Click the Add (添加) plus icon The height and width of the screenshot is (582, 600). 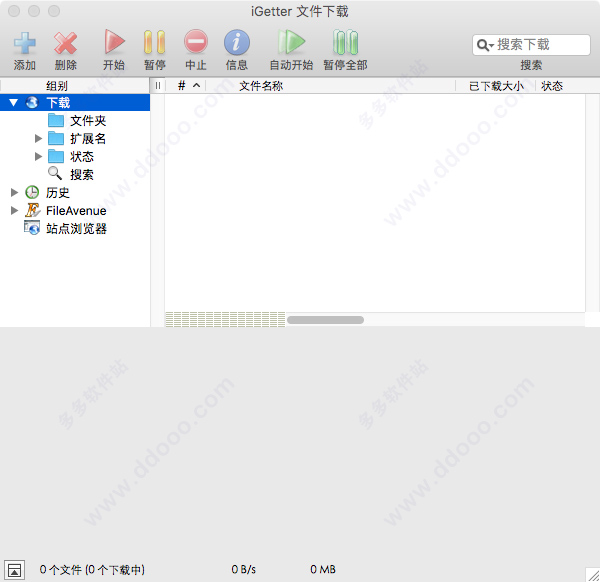point(25,43)
